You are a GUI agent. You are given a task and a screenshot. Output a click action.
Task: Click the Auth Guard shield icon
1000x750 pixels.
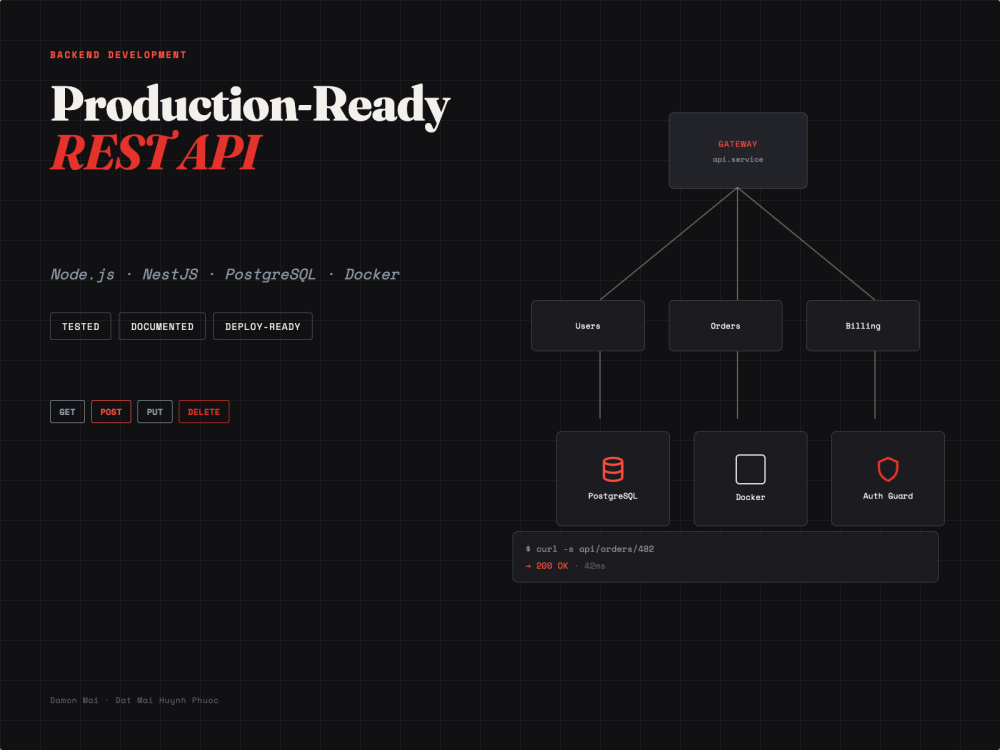click(x=888, y=469)
